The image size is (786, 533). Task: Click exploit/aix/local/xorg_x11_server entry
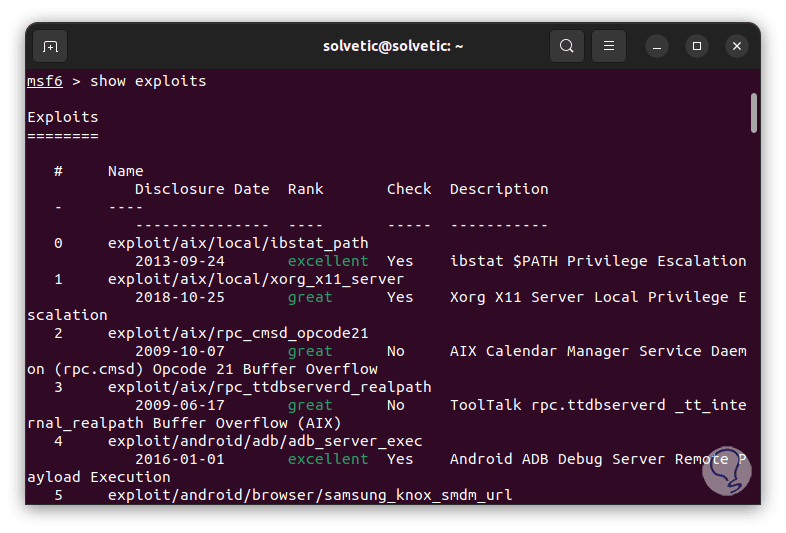click(256, 280)
